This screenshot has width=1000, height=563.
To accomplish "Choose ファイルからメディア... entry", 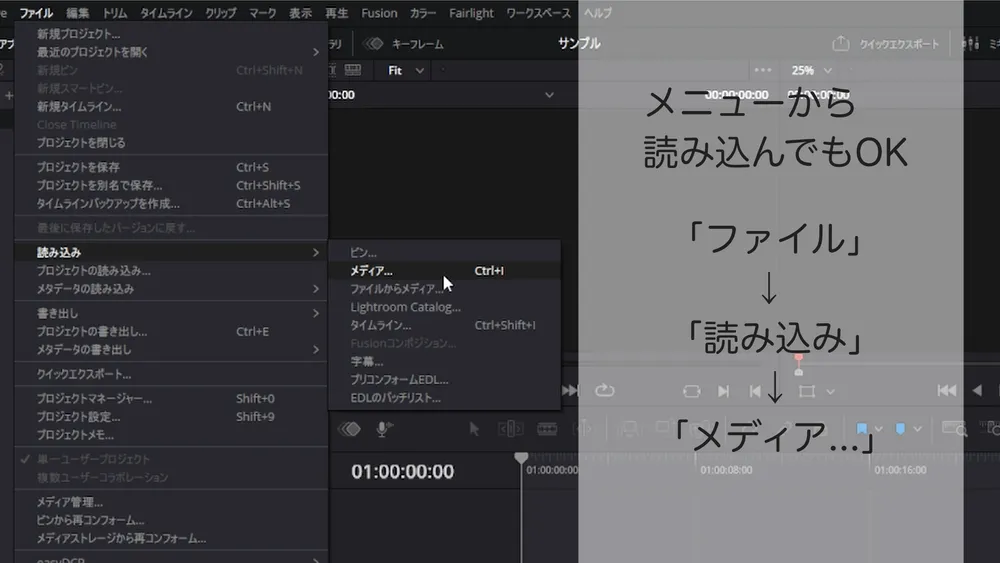I will (445, 289).
